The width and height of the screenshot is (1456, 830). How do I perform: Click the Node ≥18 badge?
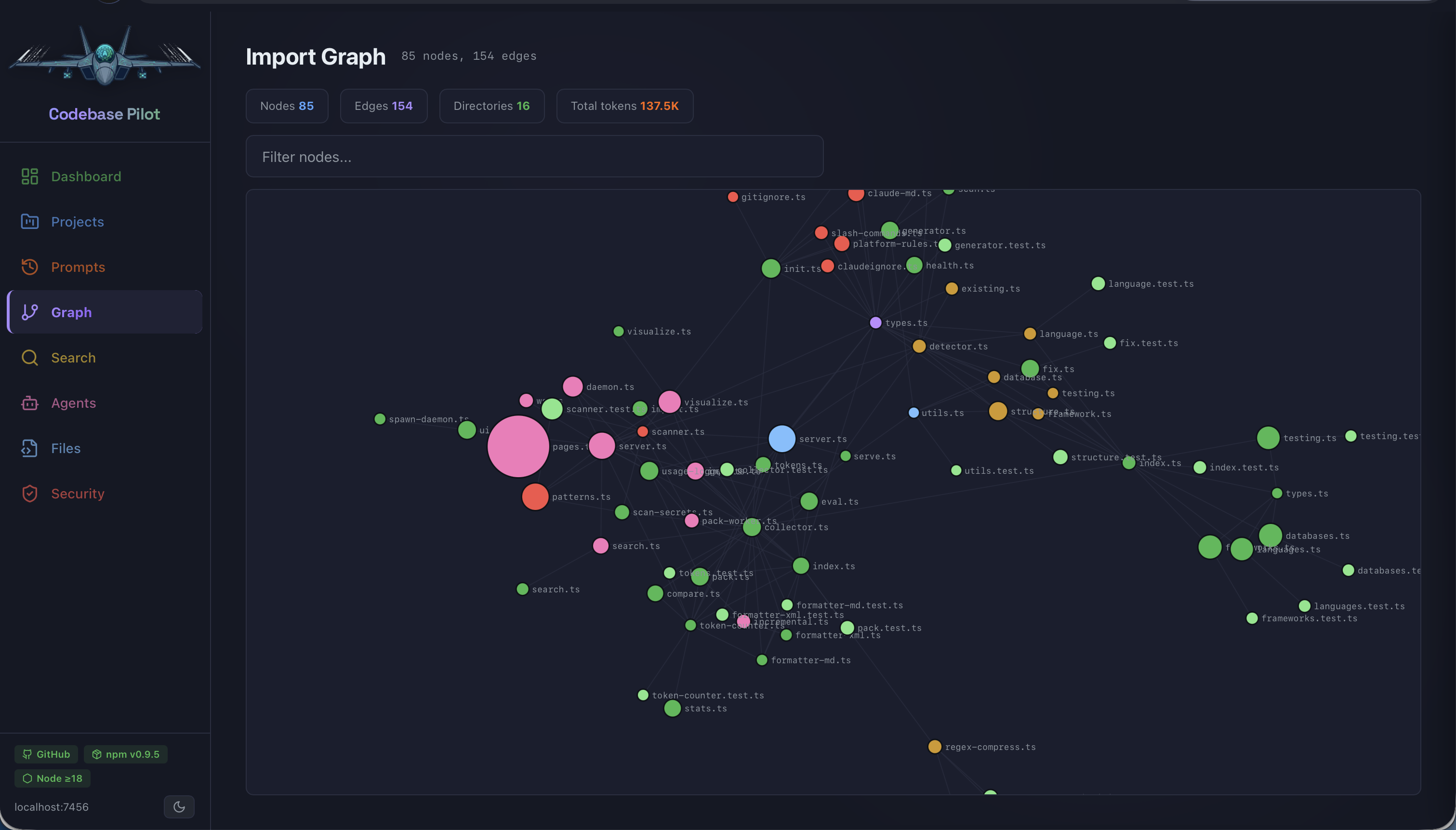click(x=52, y=778)
